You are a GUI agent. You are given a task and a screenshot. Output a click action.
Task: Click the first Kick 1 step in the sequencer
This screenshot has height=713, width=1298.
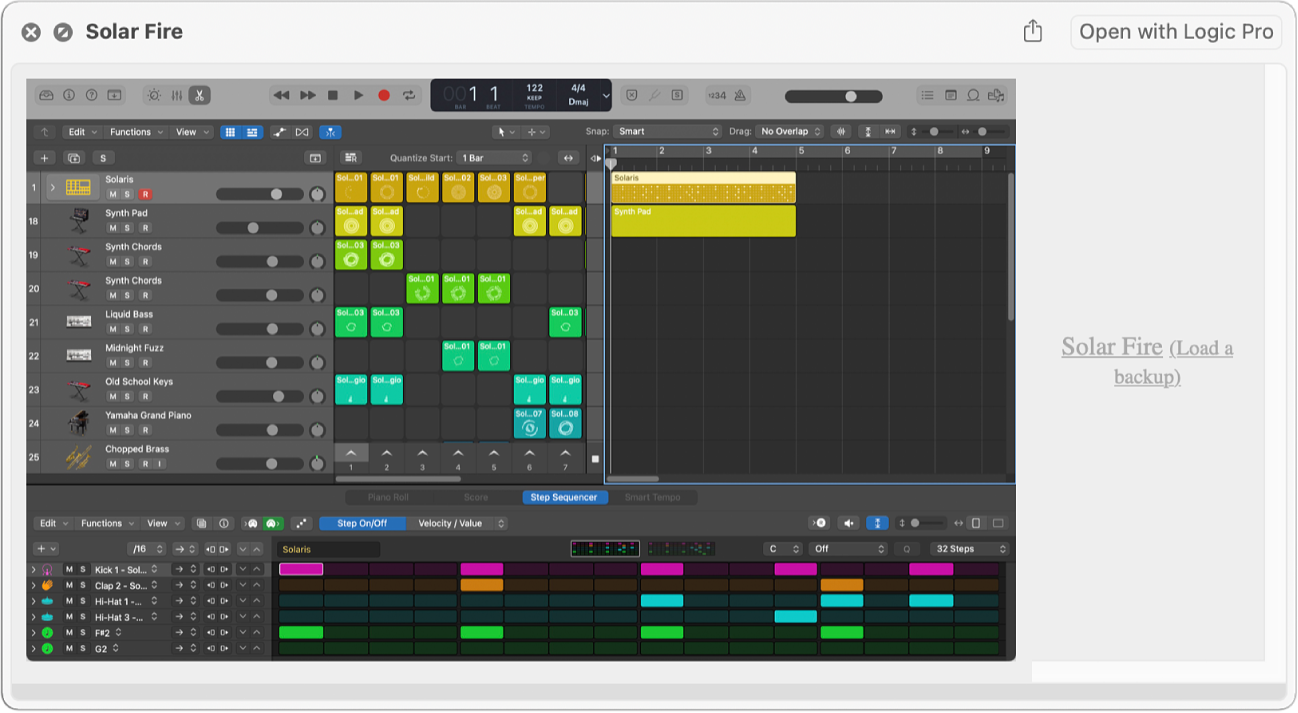point(301,569)
